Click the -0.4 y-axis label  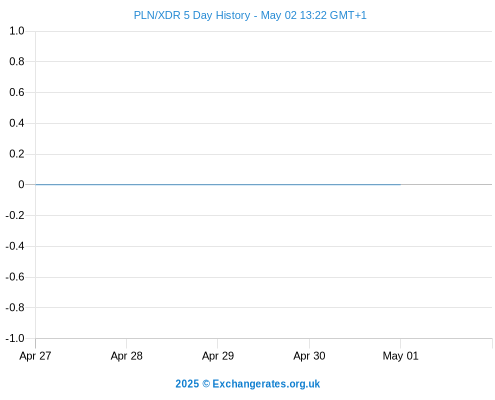tap(15, 246)
